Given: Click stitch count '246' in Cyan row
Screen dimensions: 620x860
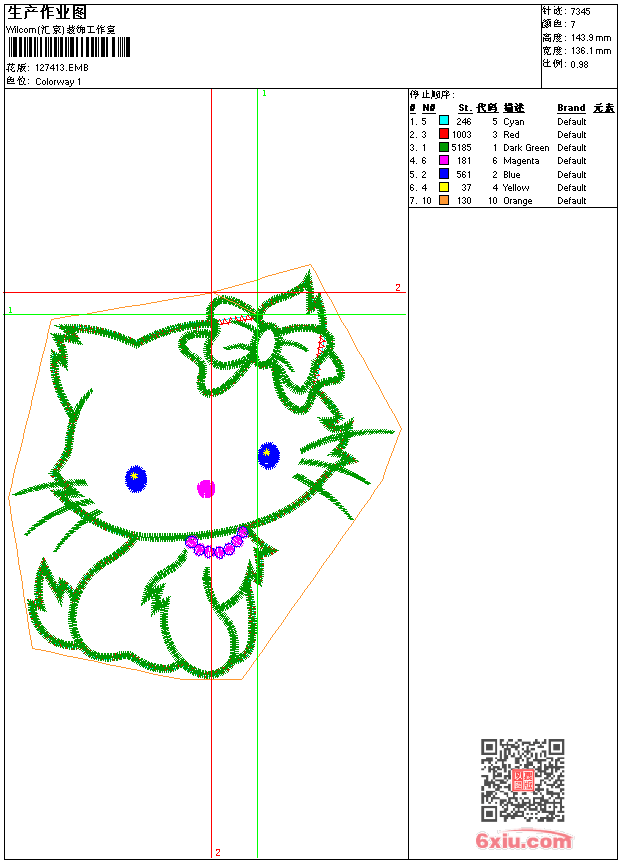Looking at the screenshot, I should pos(464,121).
